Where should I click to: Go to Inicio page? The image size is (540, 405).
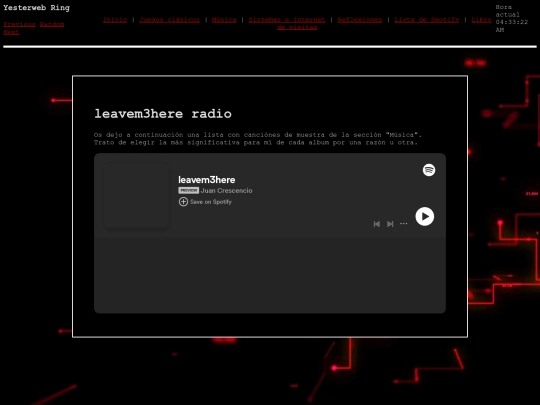pyautogui.click(x=115, y=20)
